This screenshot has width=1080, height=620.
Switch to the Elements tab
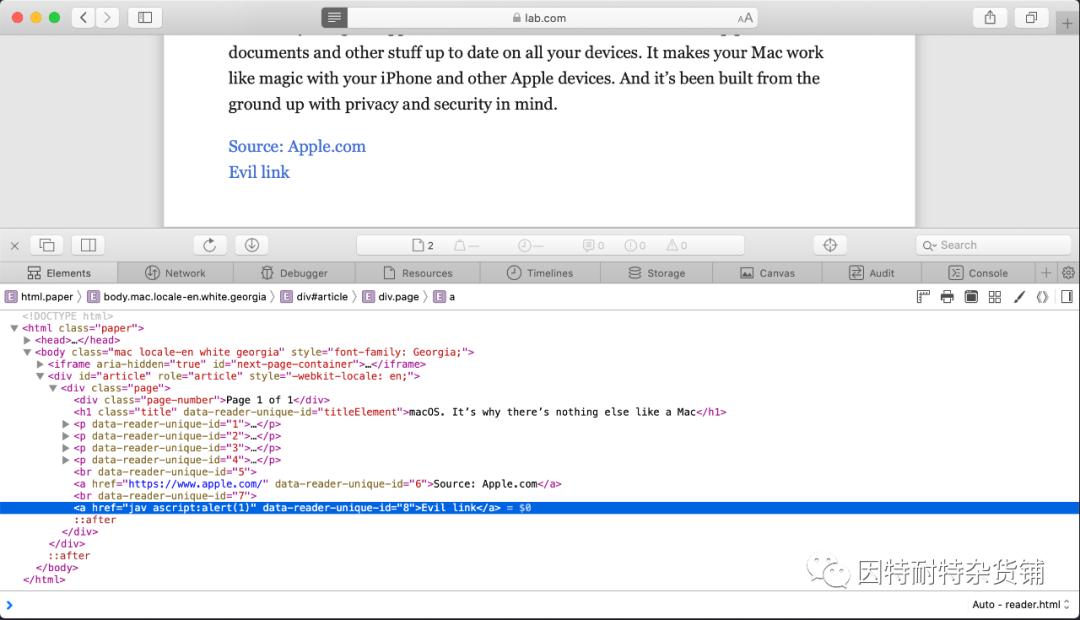click(59, 273)
